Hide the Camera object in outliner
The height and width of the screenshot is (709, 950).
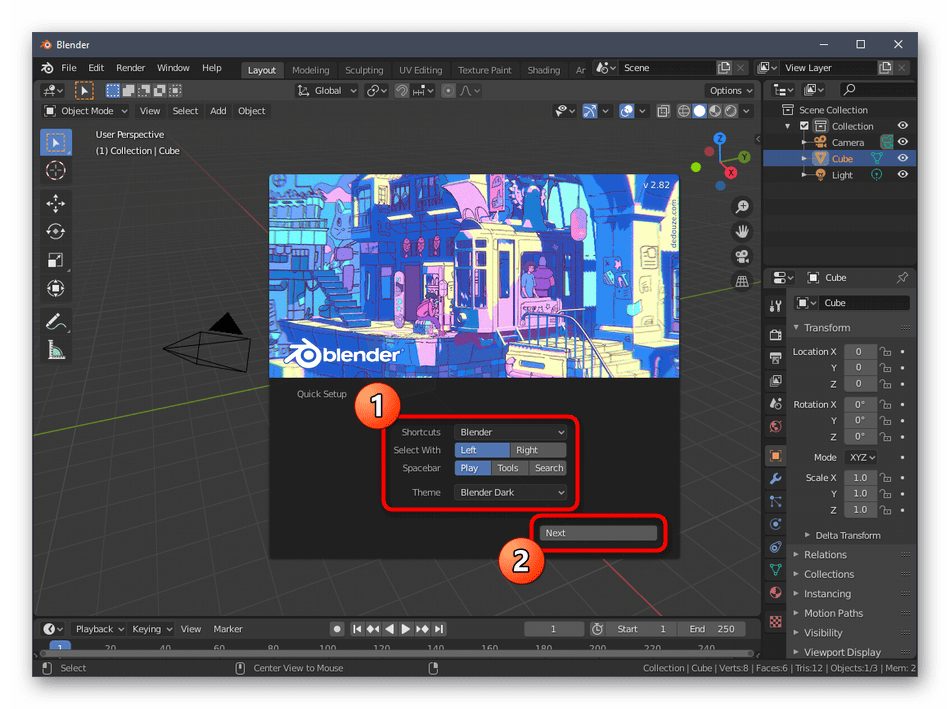902,142
